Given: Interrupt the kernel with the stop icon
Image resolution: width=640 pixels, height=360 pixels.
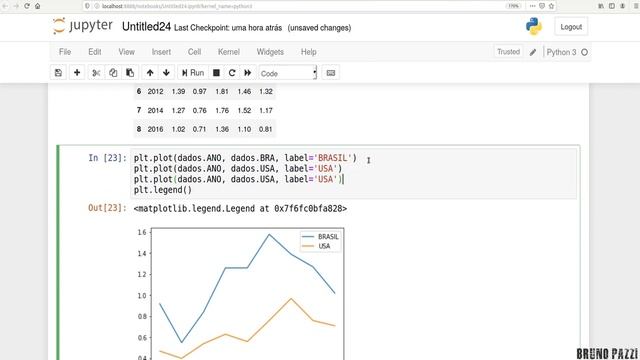Looking at the screenshot, I should coord(216,73).
